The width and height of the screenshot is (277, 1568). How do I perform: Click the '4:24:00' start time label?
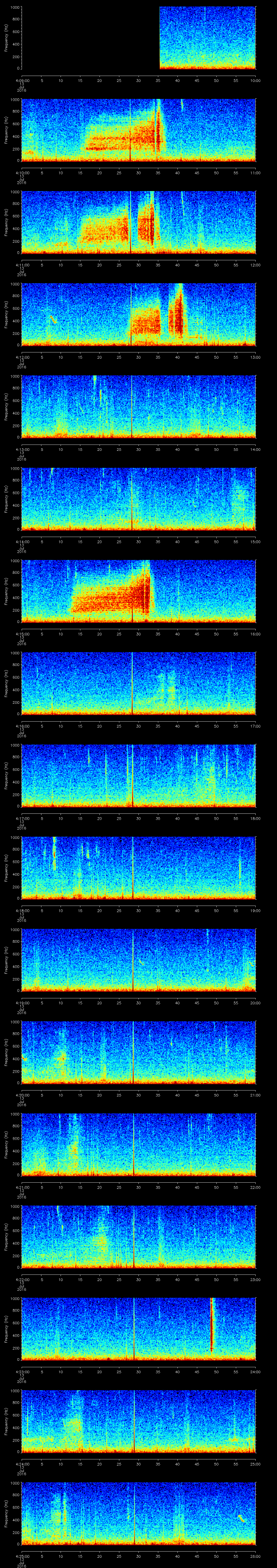(22, 1464)
